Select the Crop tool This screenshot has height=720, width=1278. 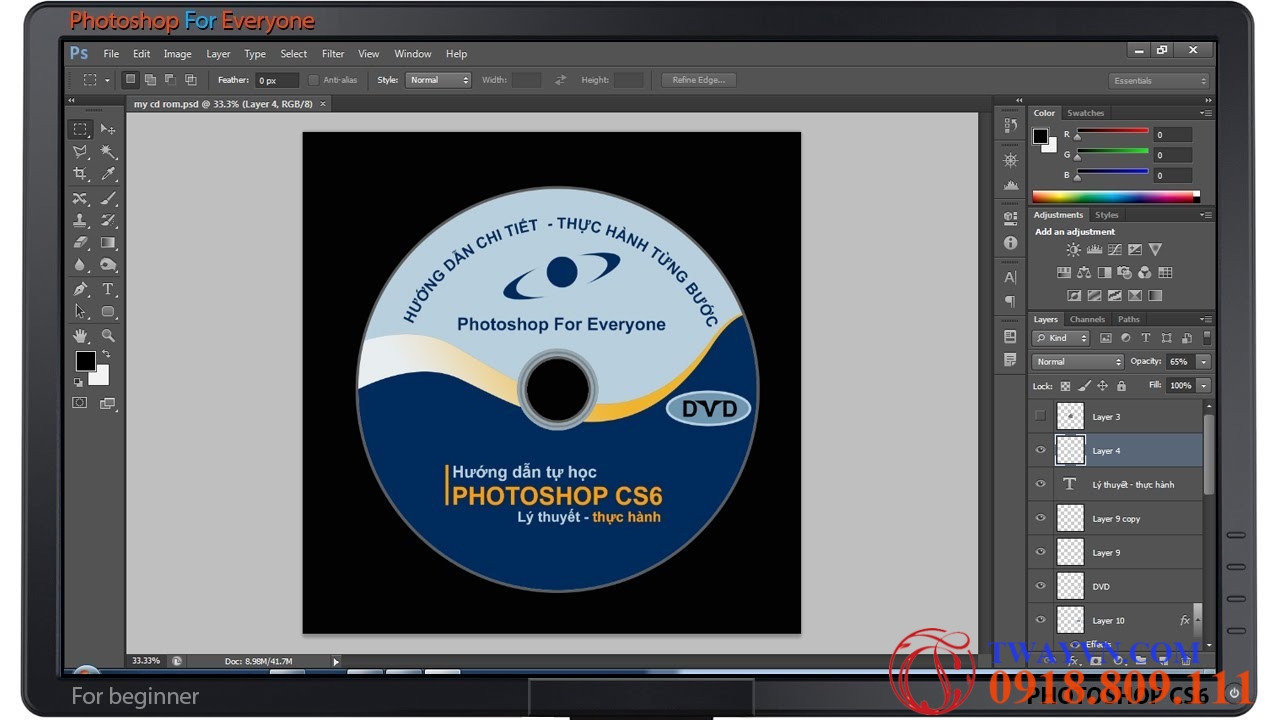[x=80, y=174]
